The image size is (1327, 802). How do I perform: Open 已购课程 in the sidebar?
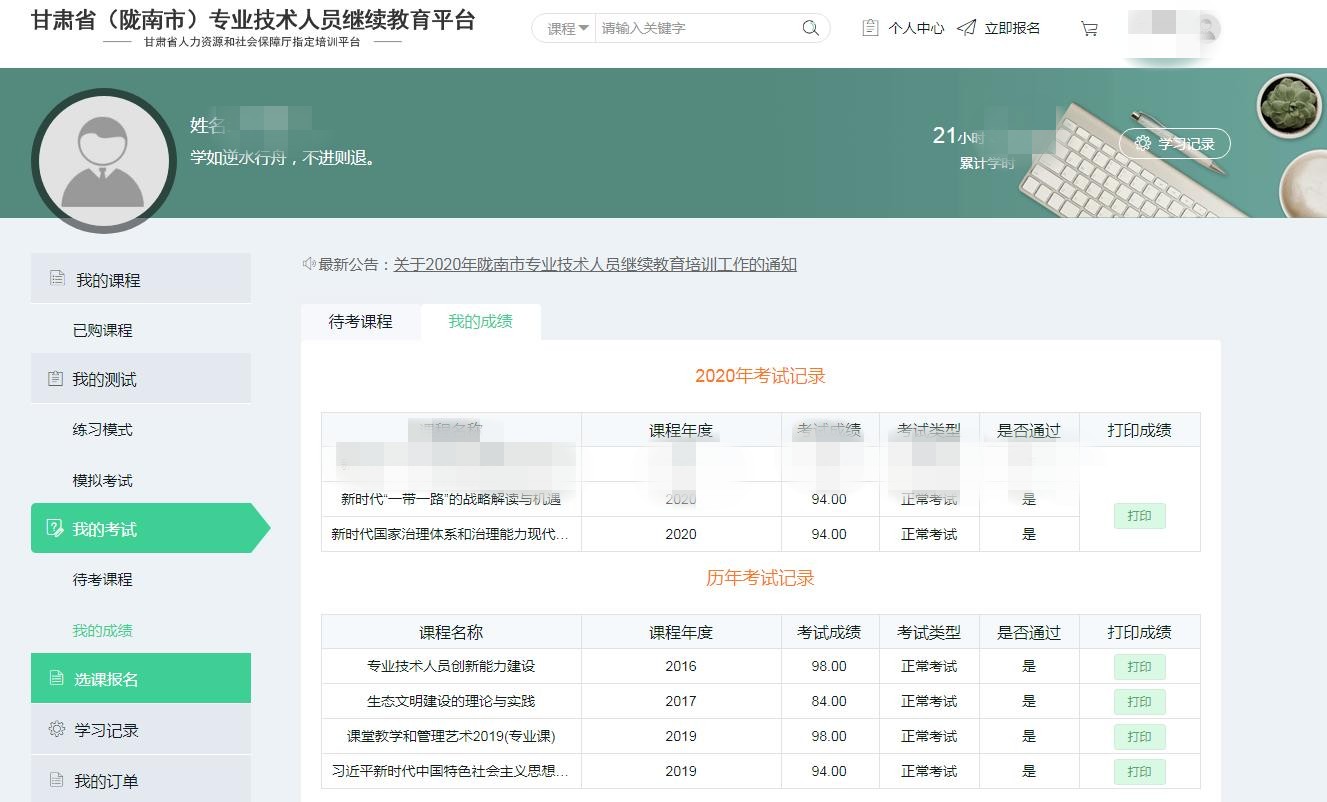click(x=102, y=330)
